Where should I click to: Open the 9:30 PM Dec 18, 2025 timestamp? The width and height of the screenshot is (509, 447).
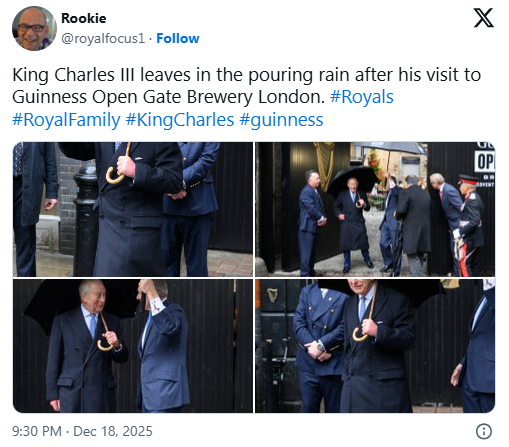coord(82,431)
